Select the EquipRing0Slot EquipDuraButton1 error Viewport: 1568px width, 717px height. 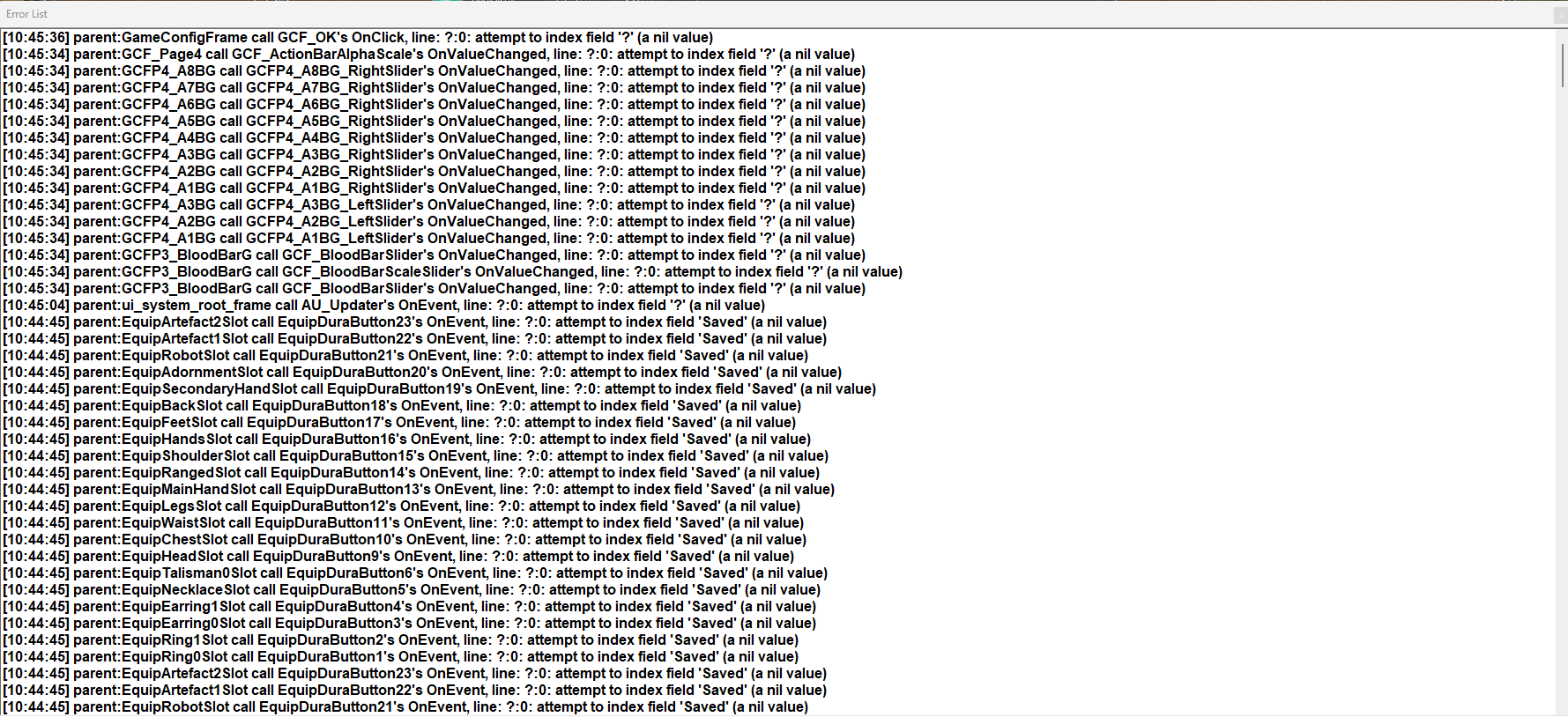coord(401,657)
